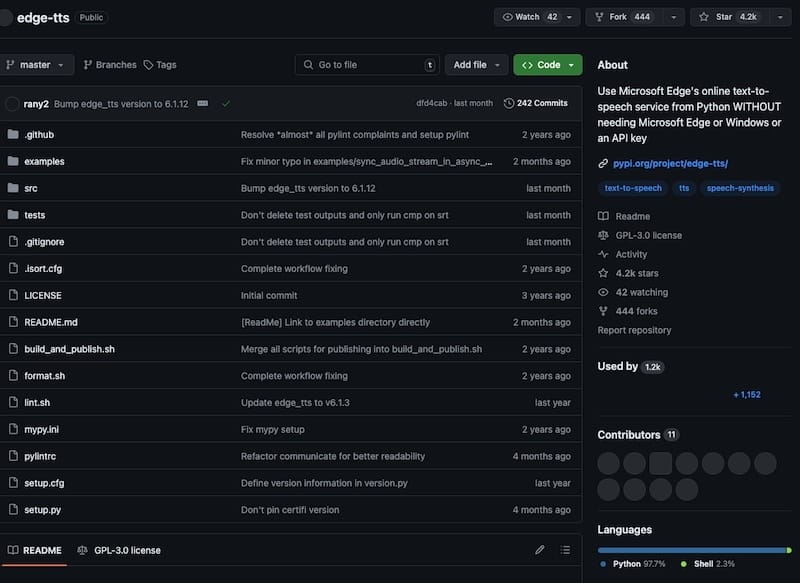Click the first contributor avatar

(x=609, y=463)
